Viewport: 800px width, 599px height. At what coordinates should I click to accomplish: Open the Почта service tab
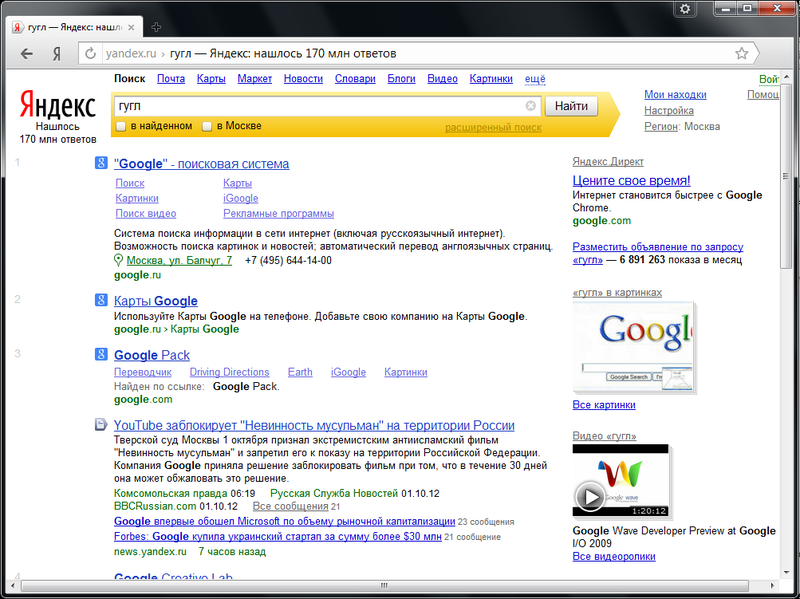click(x=171, y=79)
